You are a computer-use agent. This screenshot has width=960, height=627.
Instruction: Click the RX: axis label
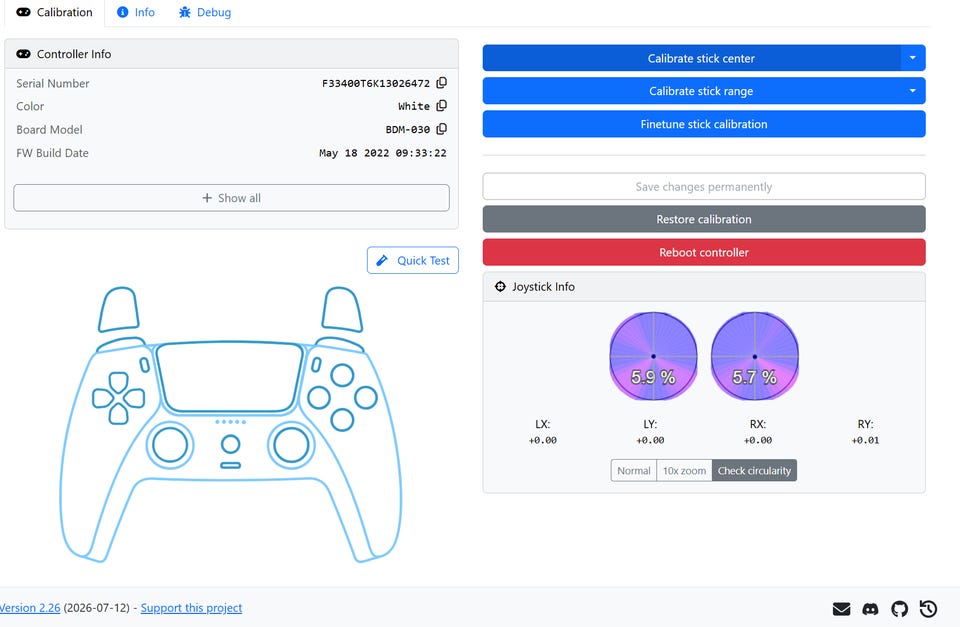pos(758,424)
